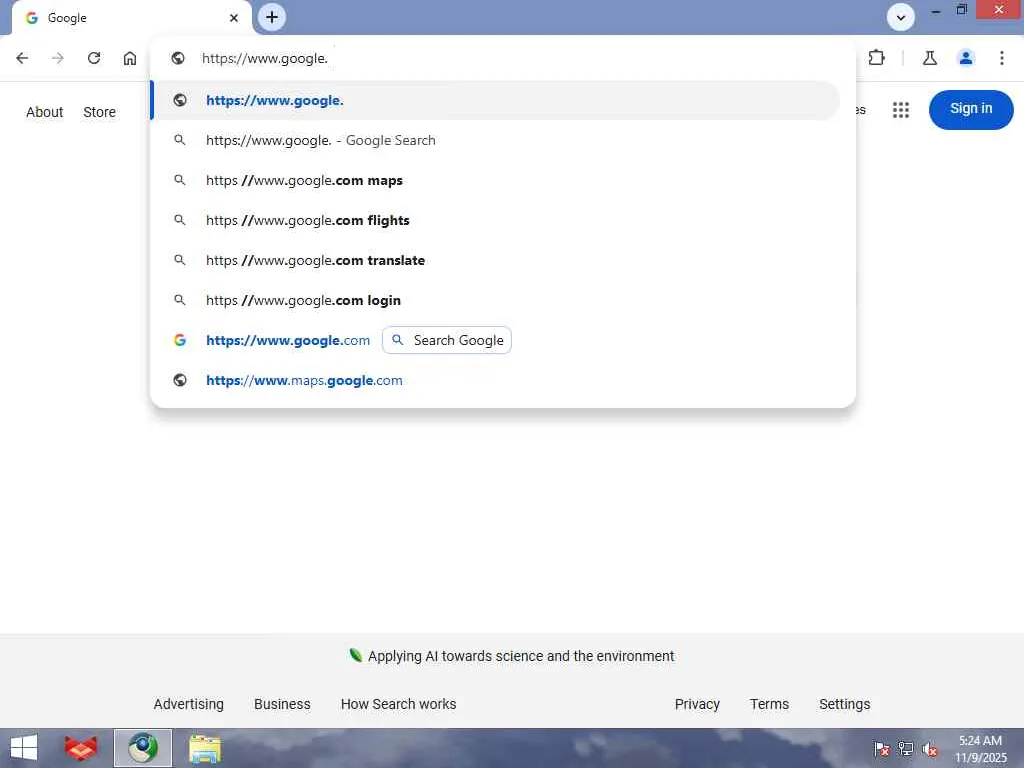
Task: Select the Google tab
Action: [x=131, y=18]
